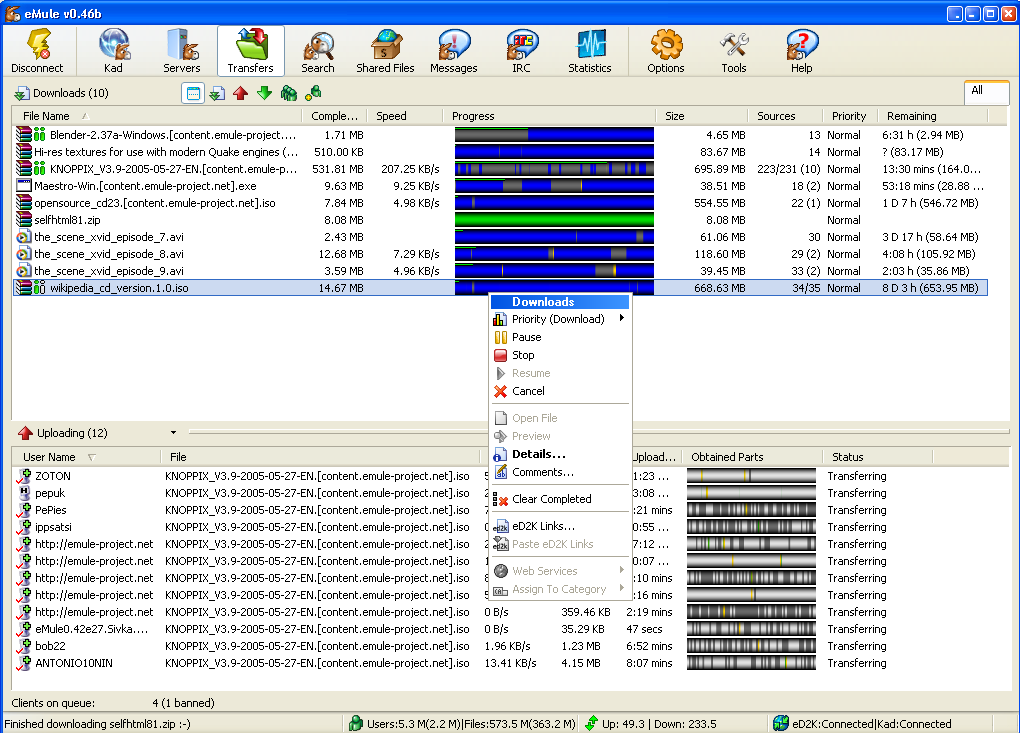Pause the selected wikipedia download
1020x733 pixels.
pos(528,337)
